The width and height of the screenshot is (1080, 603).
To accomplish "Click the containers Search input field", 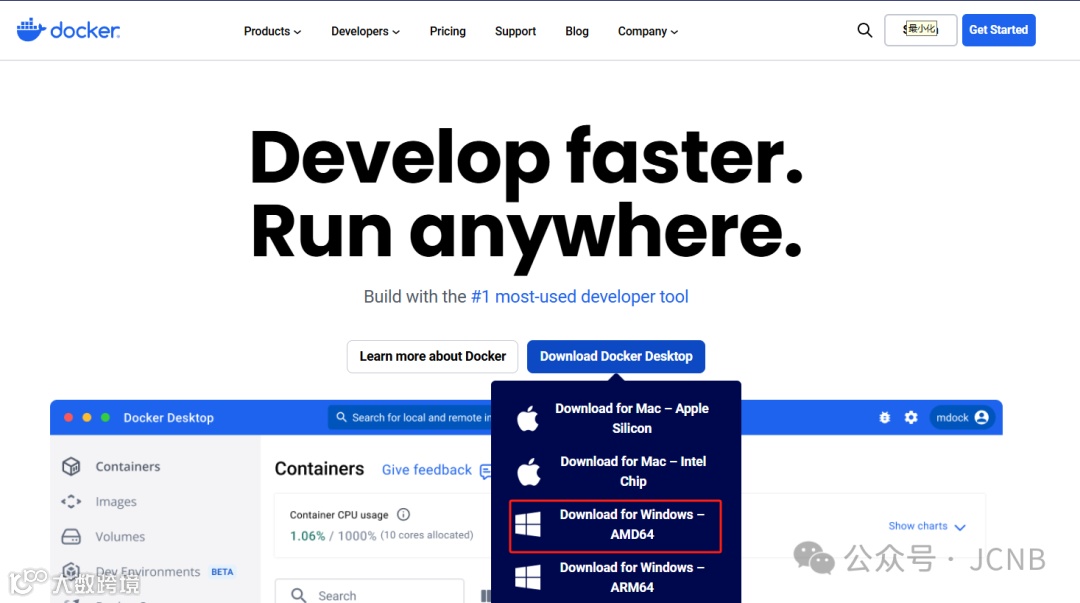I will click(370, 593).
